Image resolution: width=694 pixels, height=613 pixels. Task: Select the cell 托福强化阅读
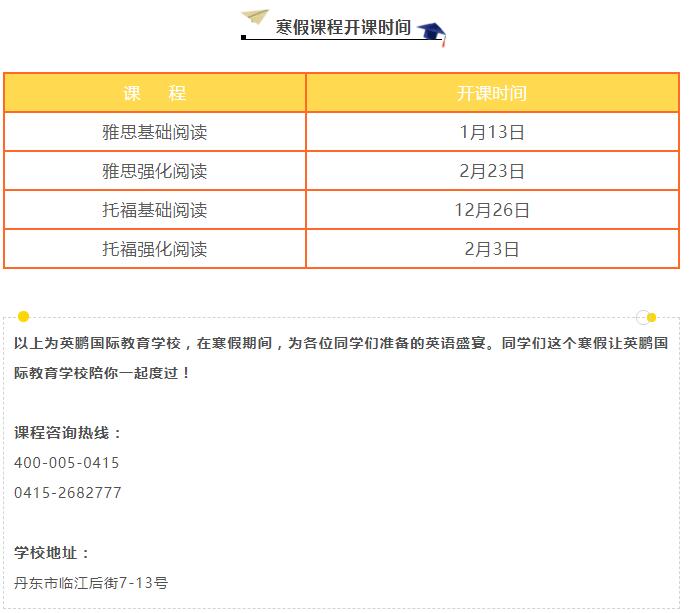[154, 249]
